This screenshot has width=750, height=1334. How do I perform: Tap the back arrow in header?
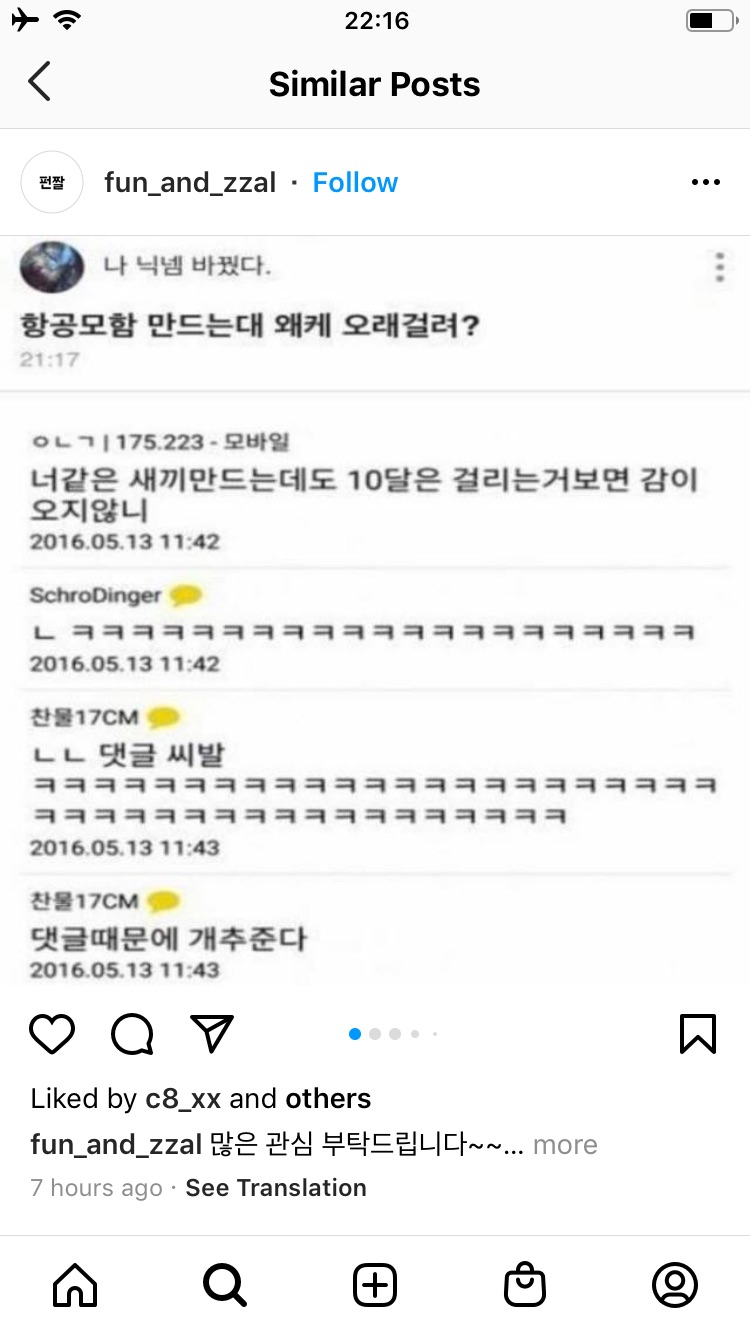39,83
